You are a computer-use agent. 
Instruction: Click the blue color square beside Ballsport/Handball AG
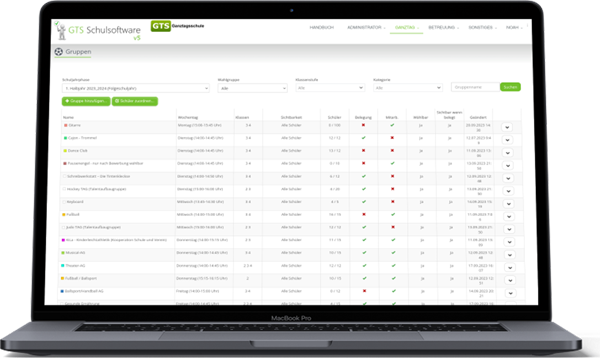pos(62,291)
